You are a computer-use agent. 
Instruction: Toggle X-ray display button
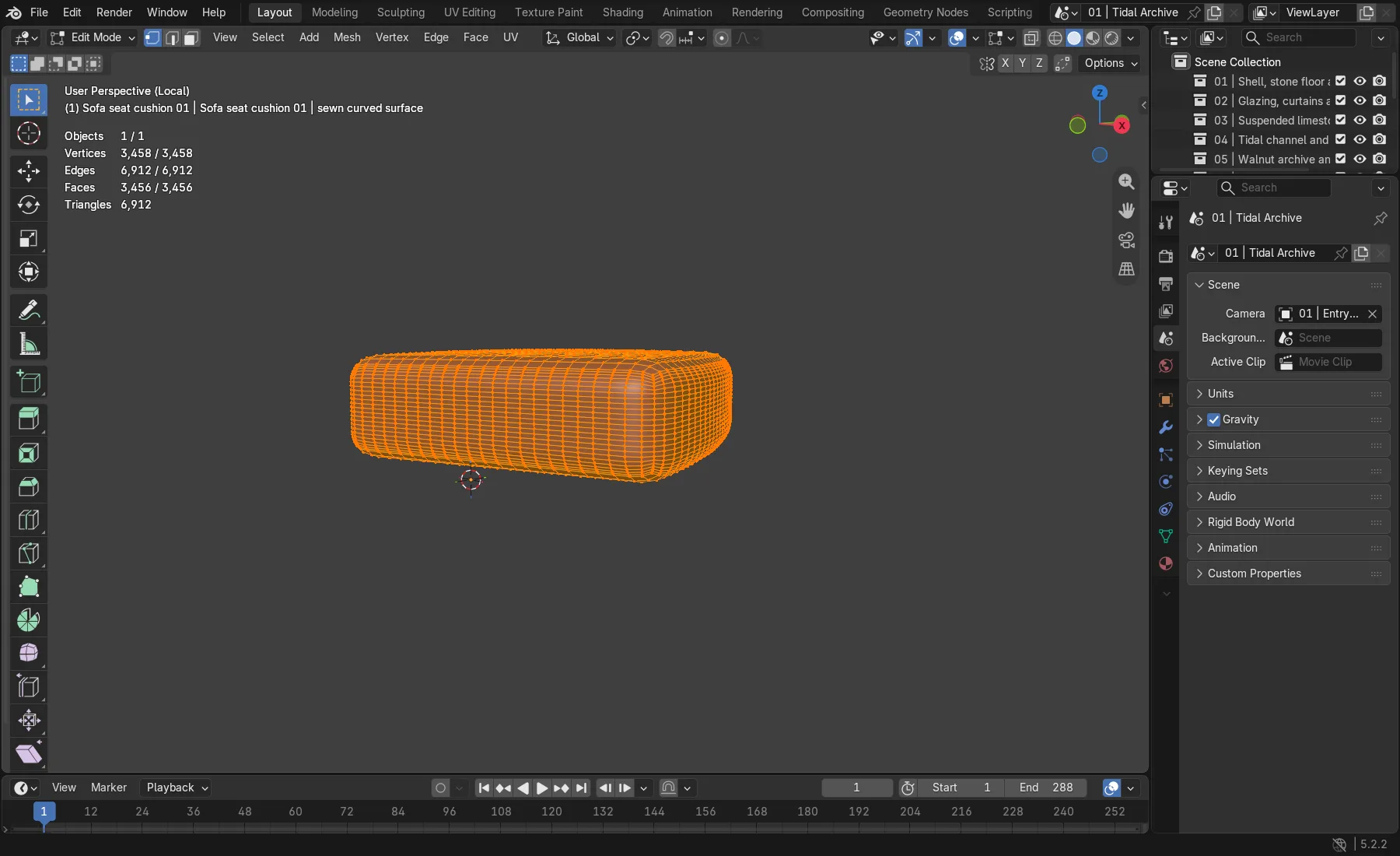coord(1031,37)
